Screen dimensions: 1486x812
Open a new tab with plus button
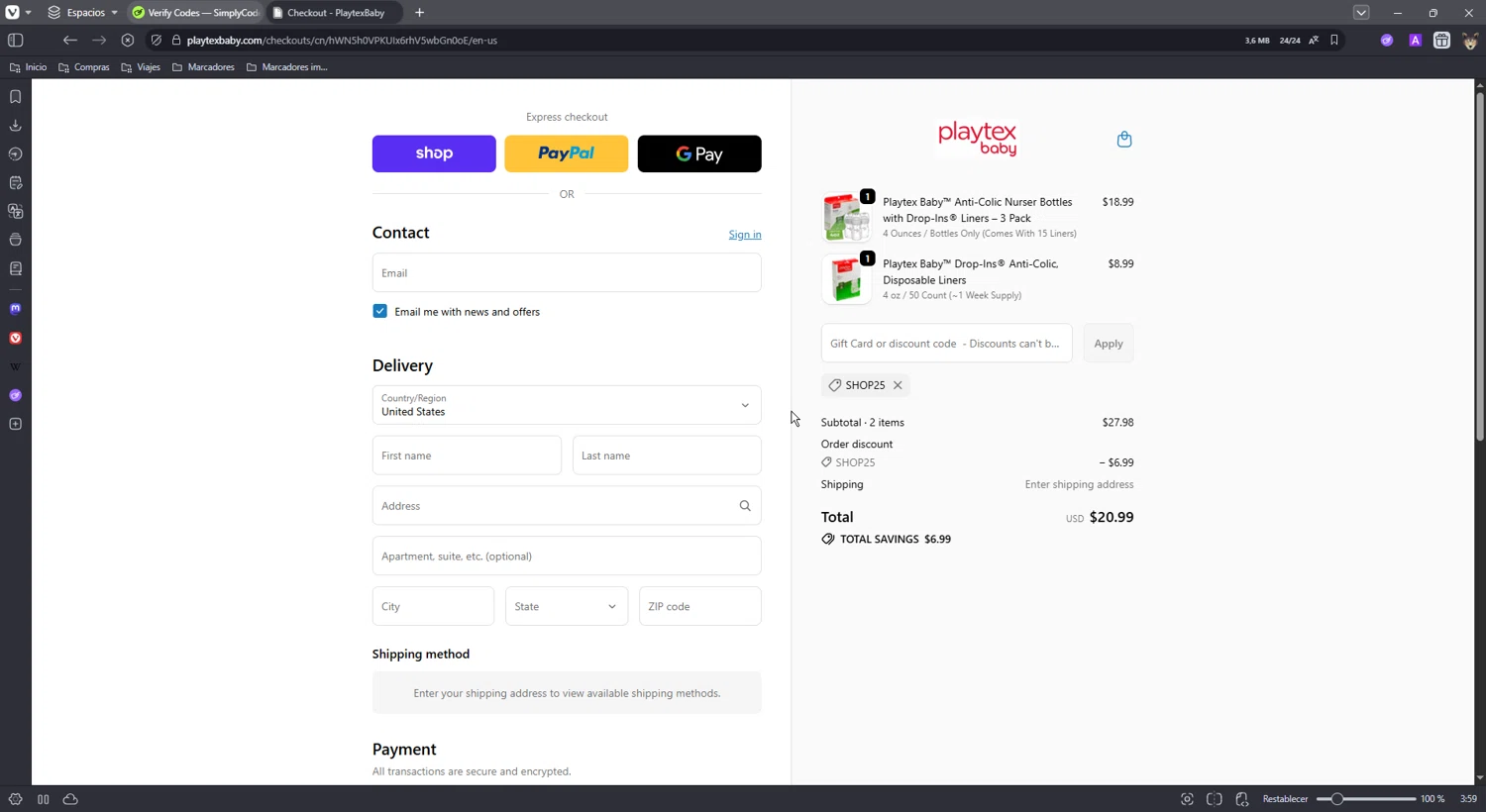click(420, 13)
